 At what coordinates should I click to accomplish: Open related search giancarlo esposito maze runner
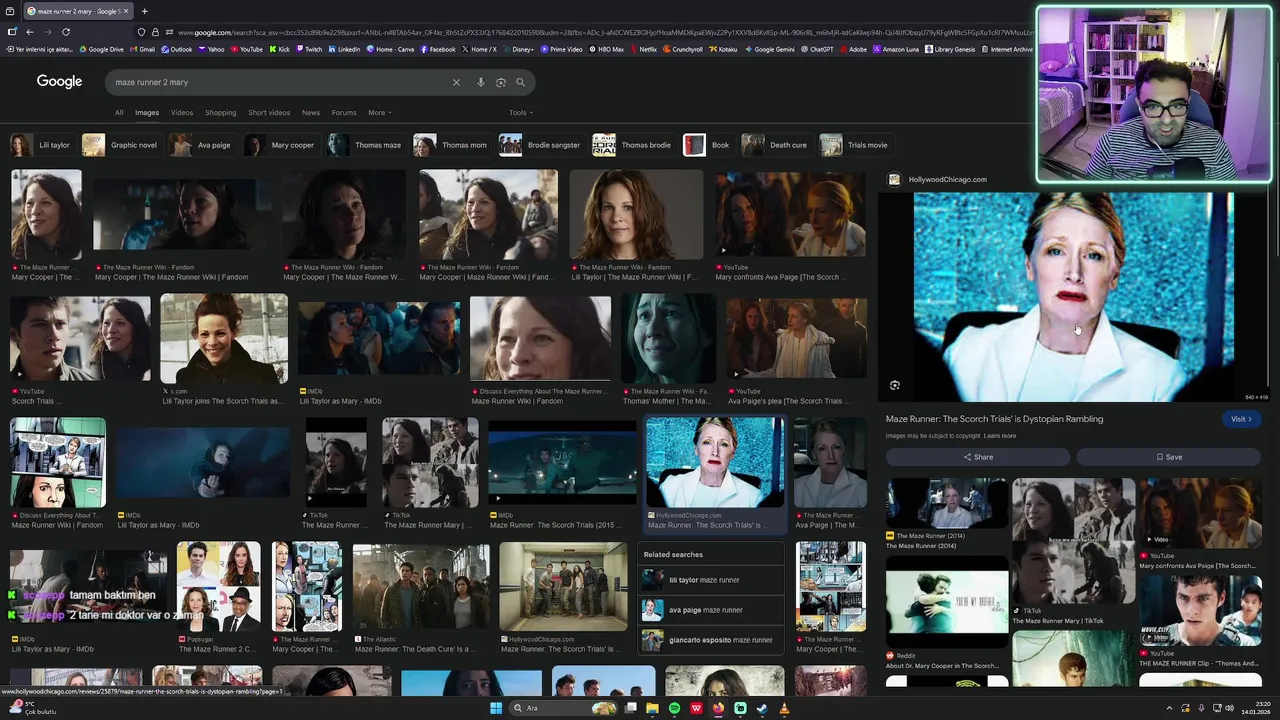[x=713, y=640]
